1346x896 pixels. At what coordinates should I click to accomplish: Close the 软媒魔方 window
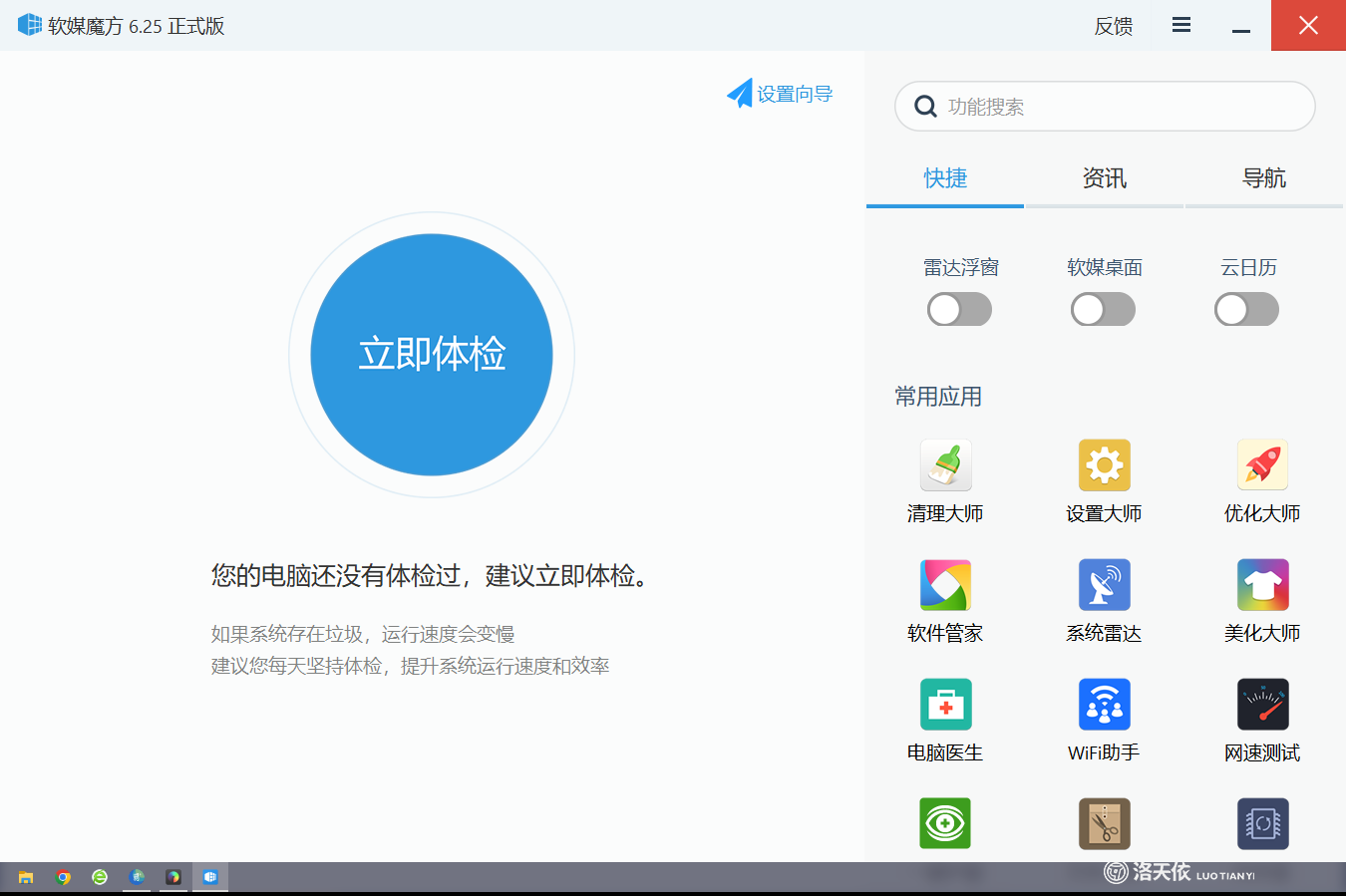[x=1308, y=25]
